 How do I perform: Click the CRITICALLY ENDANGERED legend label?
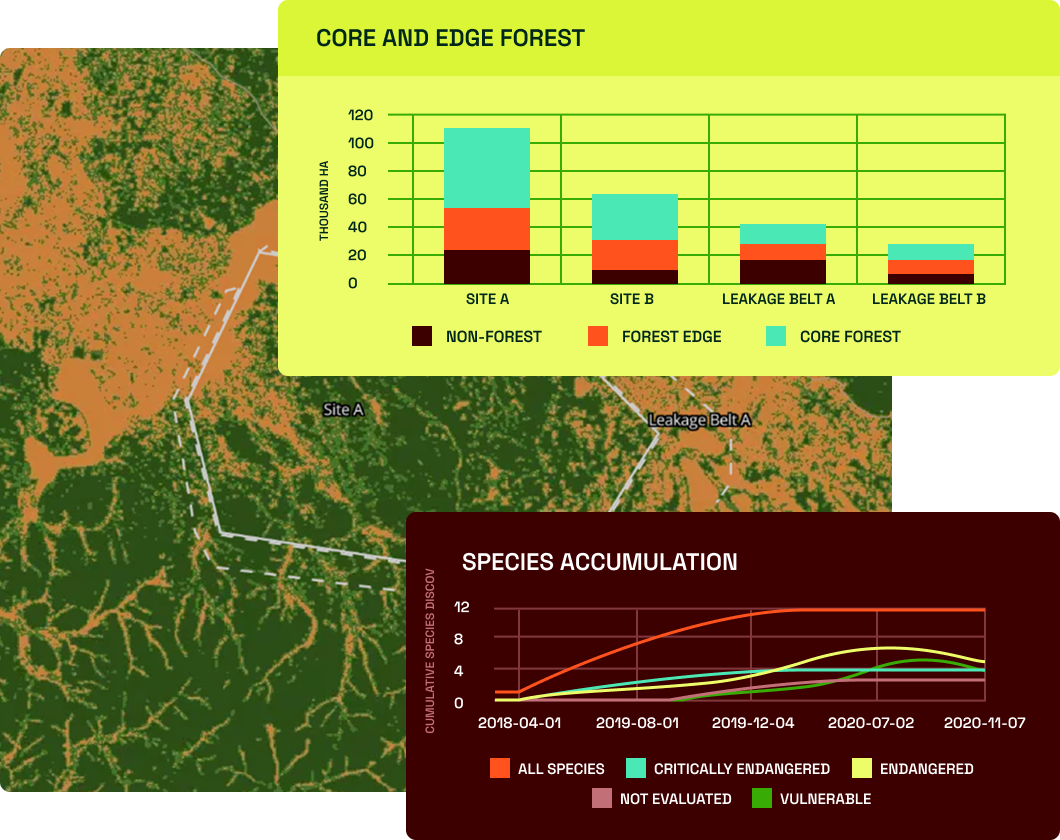tap(742, 769)
